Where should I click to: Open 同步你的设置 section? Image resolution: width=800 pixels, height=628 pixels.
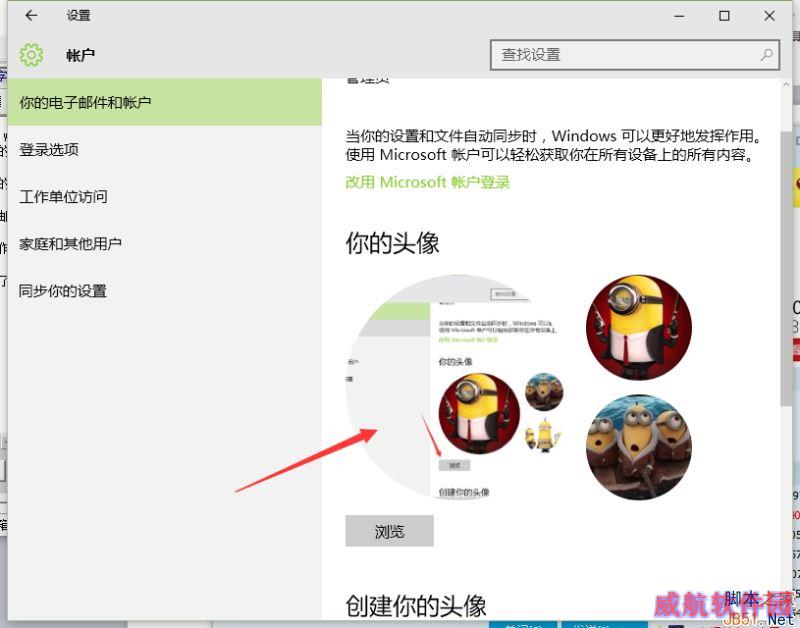(165, 291)
